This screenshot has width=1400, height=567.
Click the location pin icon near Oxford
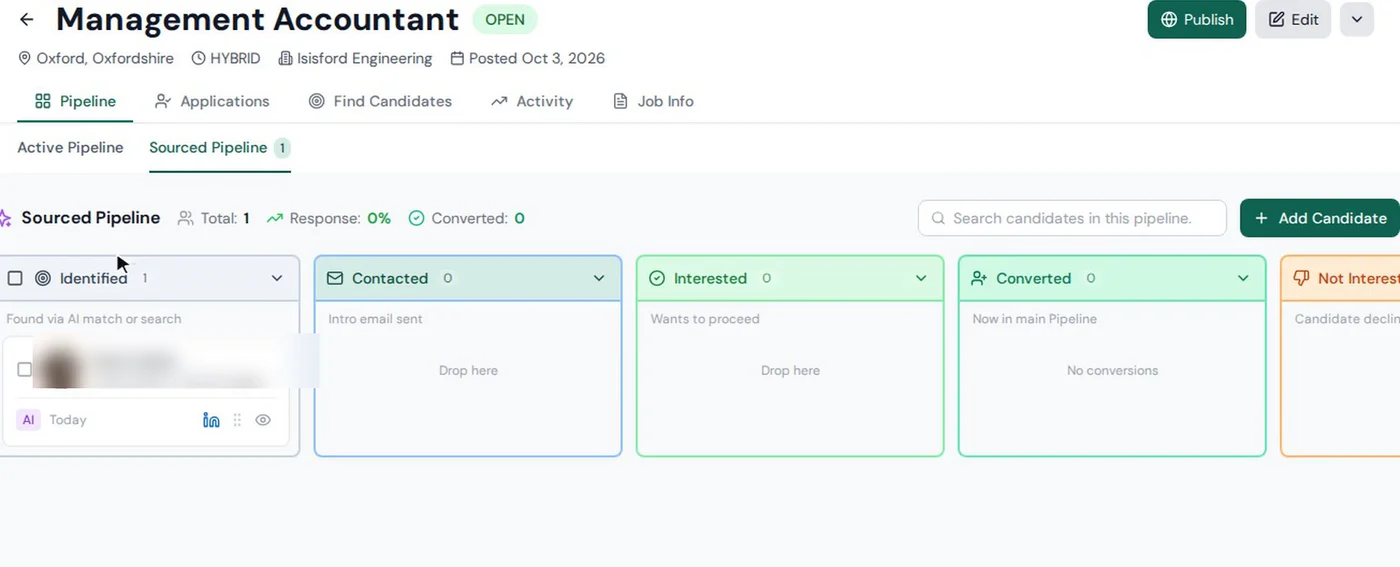pos(25,59)
